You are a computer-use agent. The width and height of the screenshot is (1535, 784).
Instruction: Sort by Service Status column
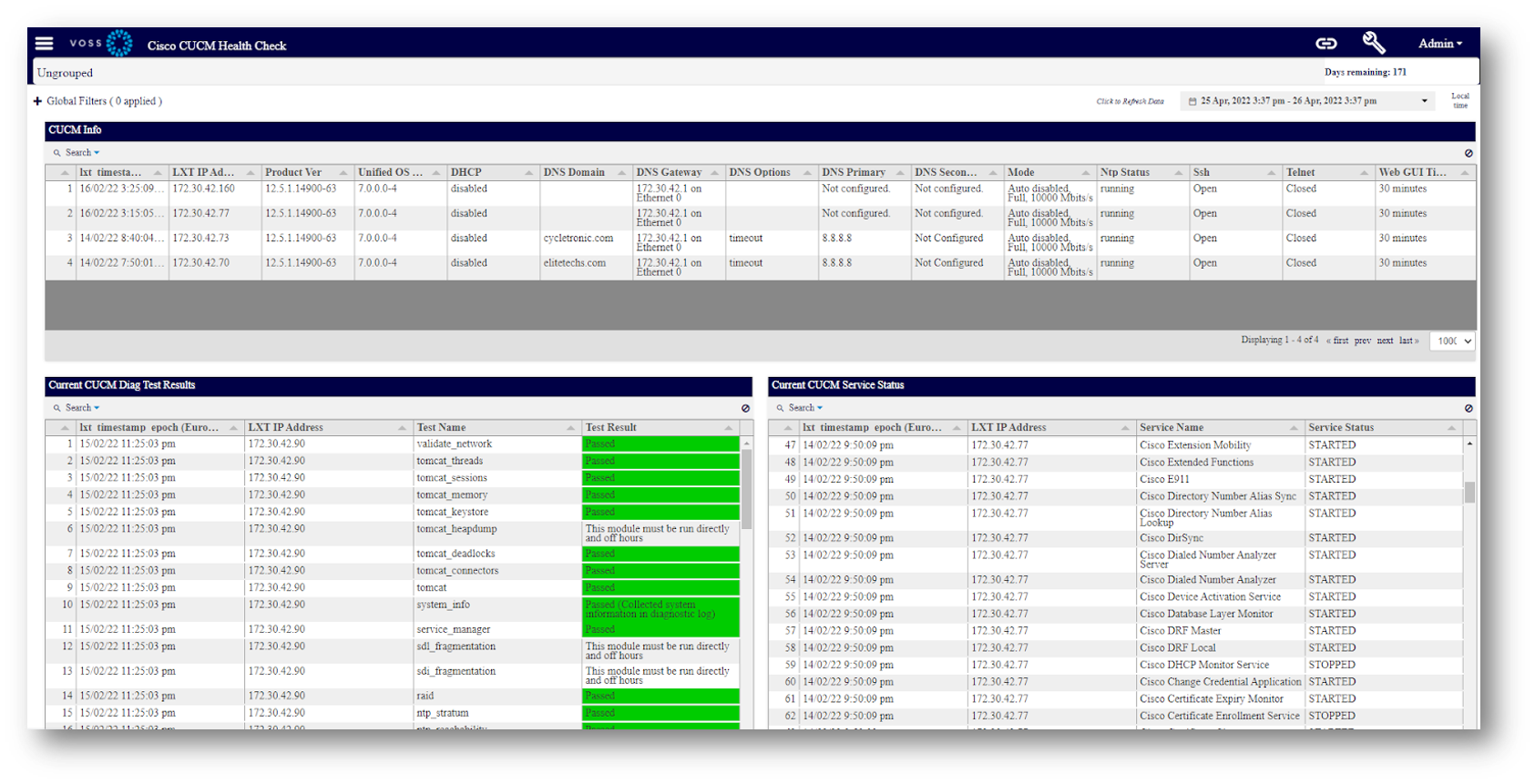pos(1384,427)
